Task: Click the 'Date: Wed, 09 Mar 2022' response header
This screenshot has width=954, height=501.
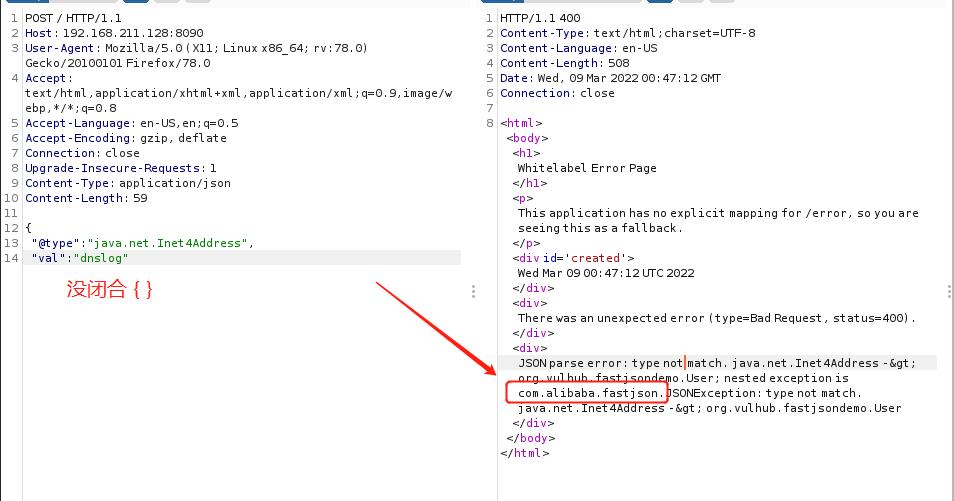Action: click(610, 78)
